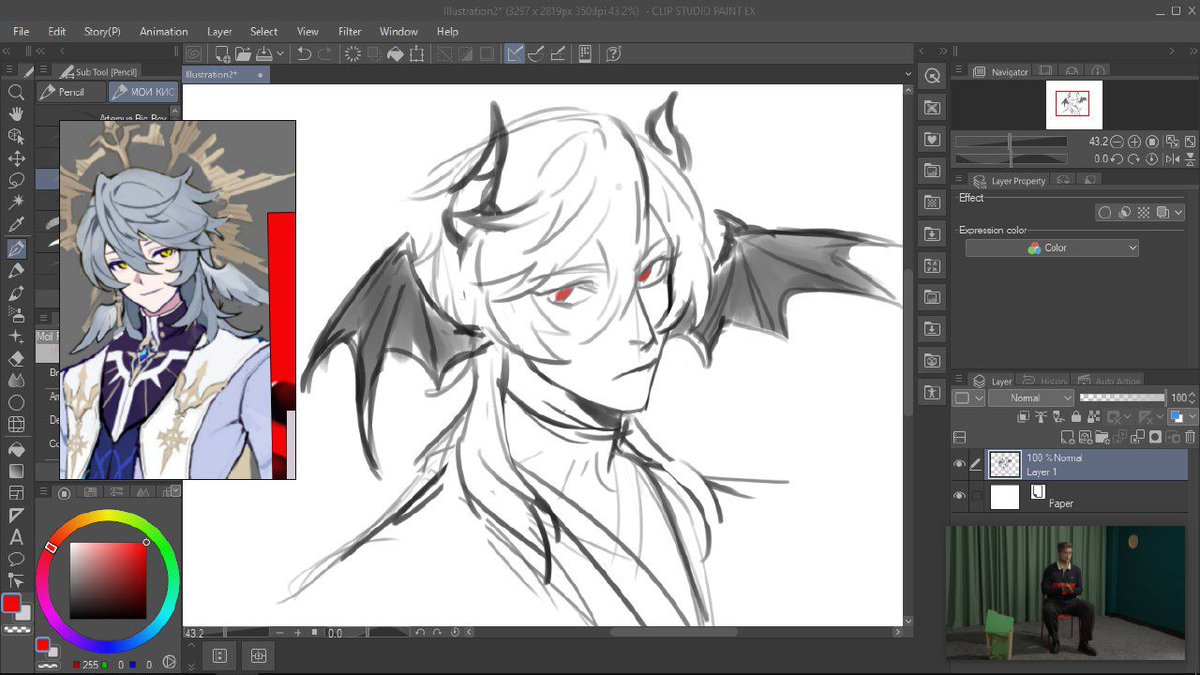
Task: Select the Text tool
Action: 16,537
